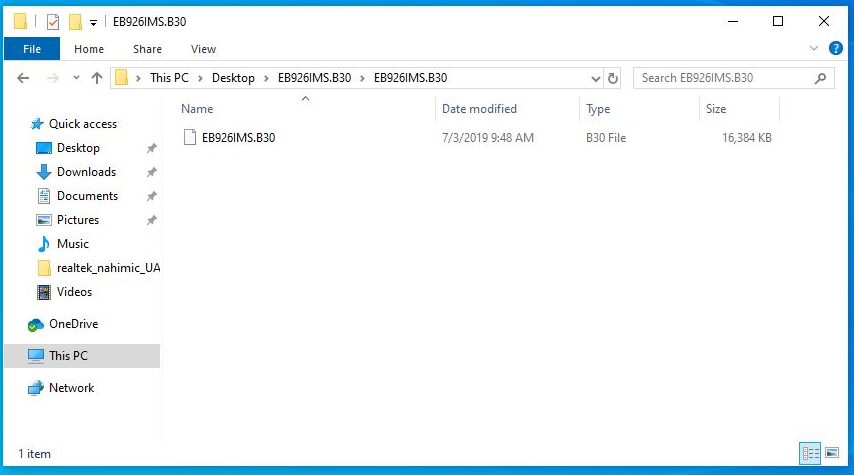Expand the address bar previous locations dropdown

595,78
